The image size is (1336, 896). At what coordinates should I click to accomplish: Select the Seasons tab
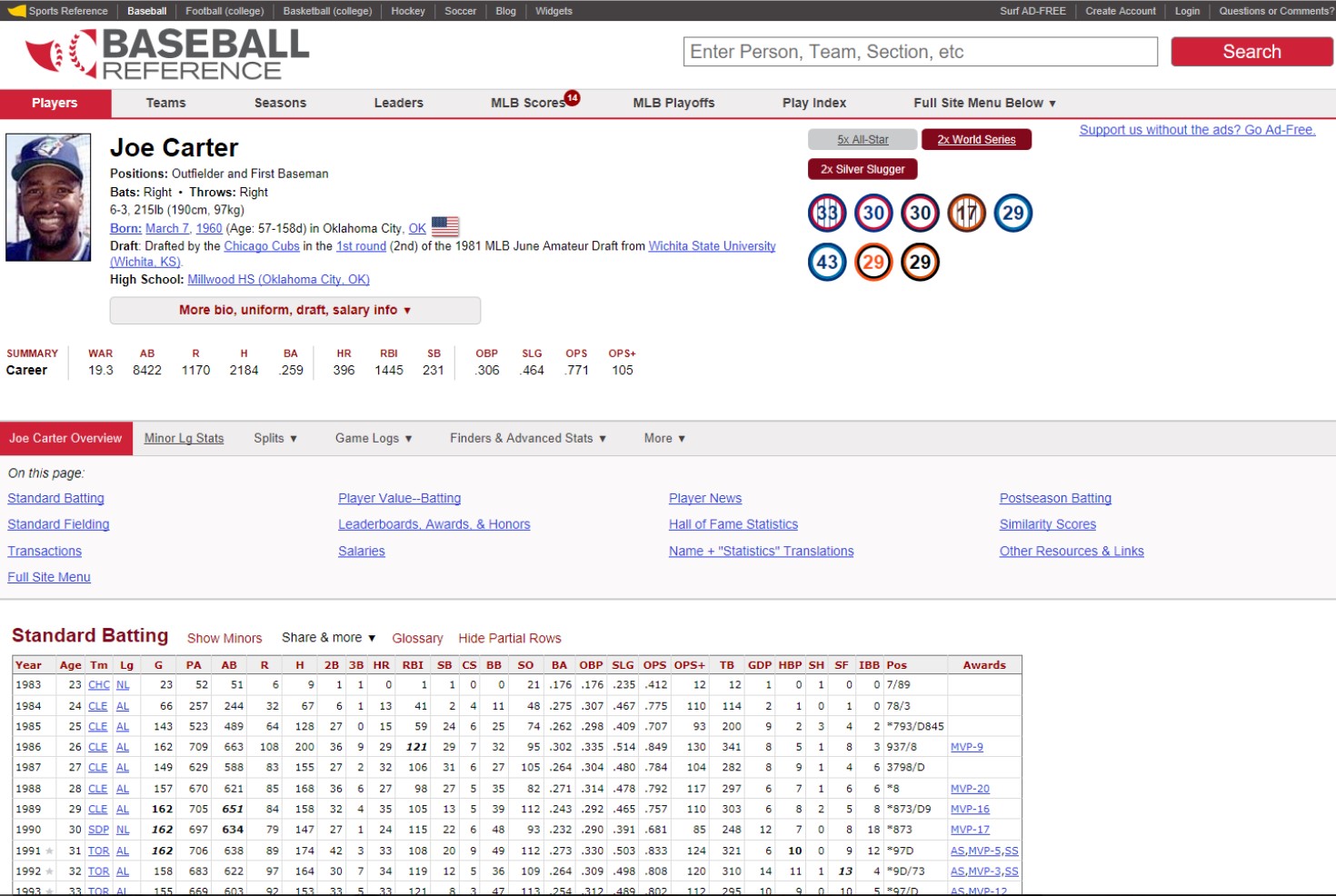click(280, 103)
